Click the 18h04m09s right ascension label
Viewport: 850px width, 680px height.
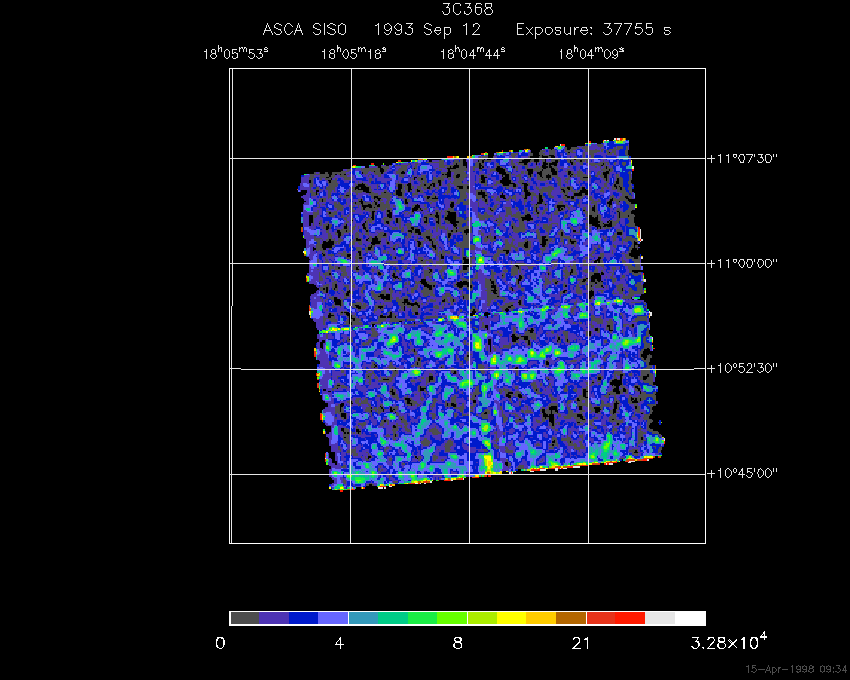591,53
